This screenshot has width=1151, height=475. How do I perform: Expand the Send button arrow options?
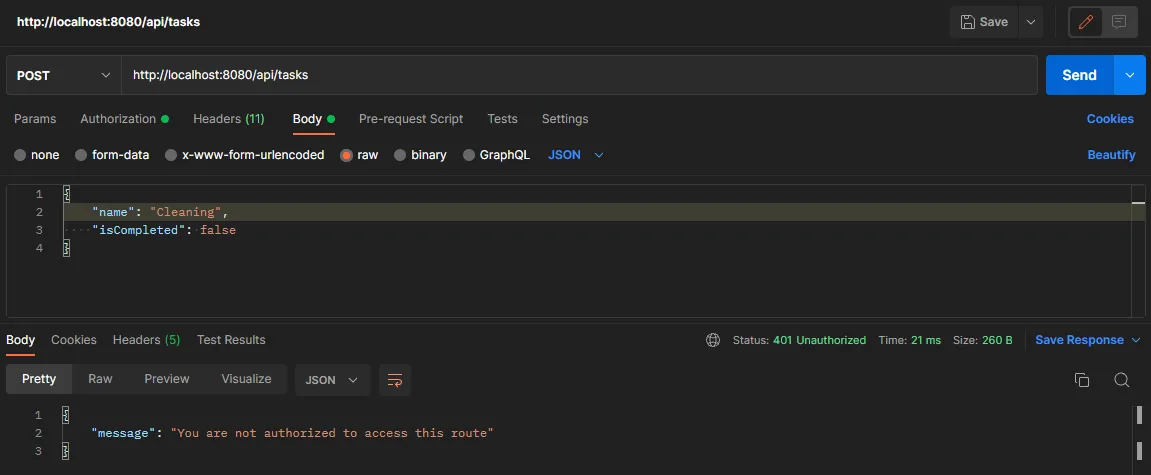click(1131, 75)
